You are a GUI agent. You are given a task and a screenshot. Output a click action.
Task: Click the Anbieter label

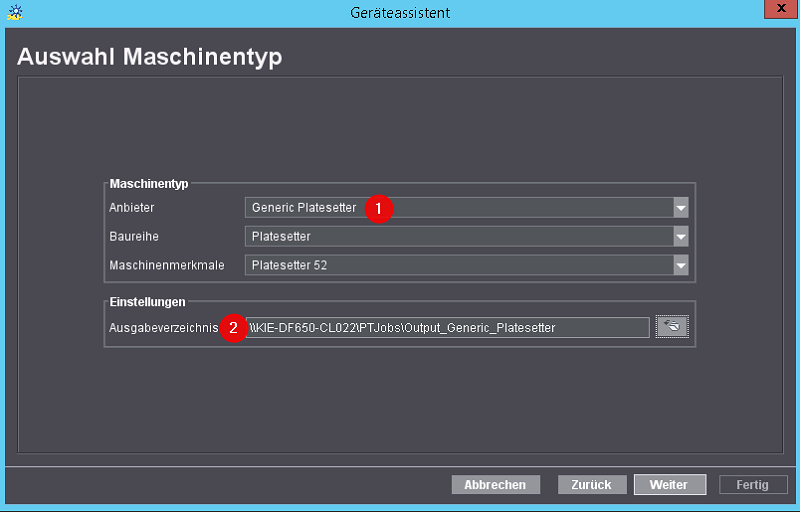pyautogui.click(x=131, y=208)
